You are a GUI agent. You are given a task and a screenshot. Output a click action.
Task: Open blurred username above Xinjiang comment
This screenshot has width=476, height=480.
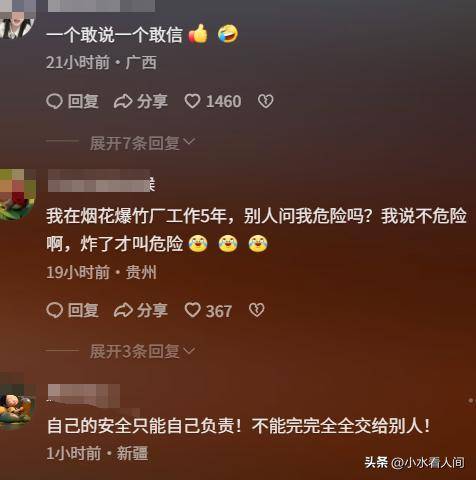(84, 395)
